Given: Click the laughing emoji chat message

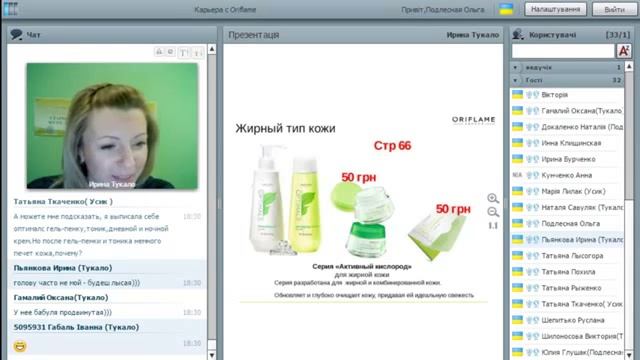Looking at the screenshot, I should pyautogui.click(x=20, y=346).
